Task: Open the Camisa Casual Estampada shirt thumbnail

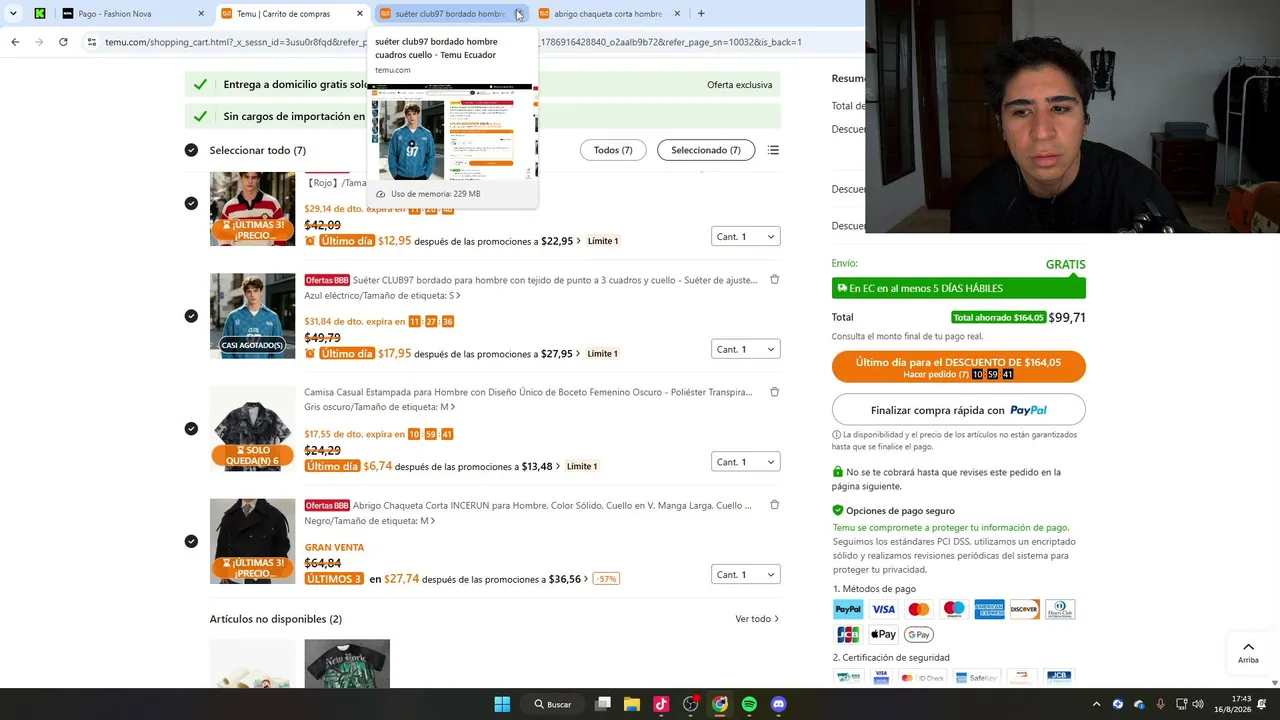Action: point(253,429)
